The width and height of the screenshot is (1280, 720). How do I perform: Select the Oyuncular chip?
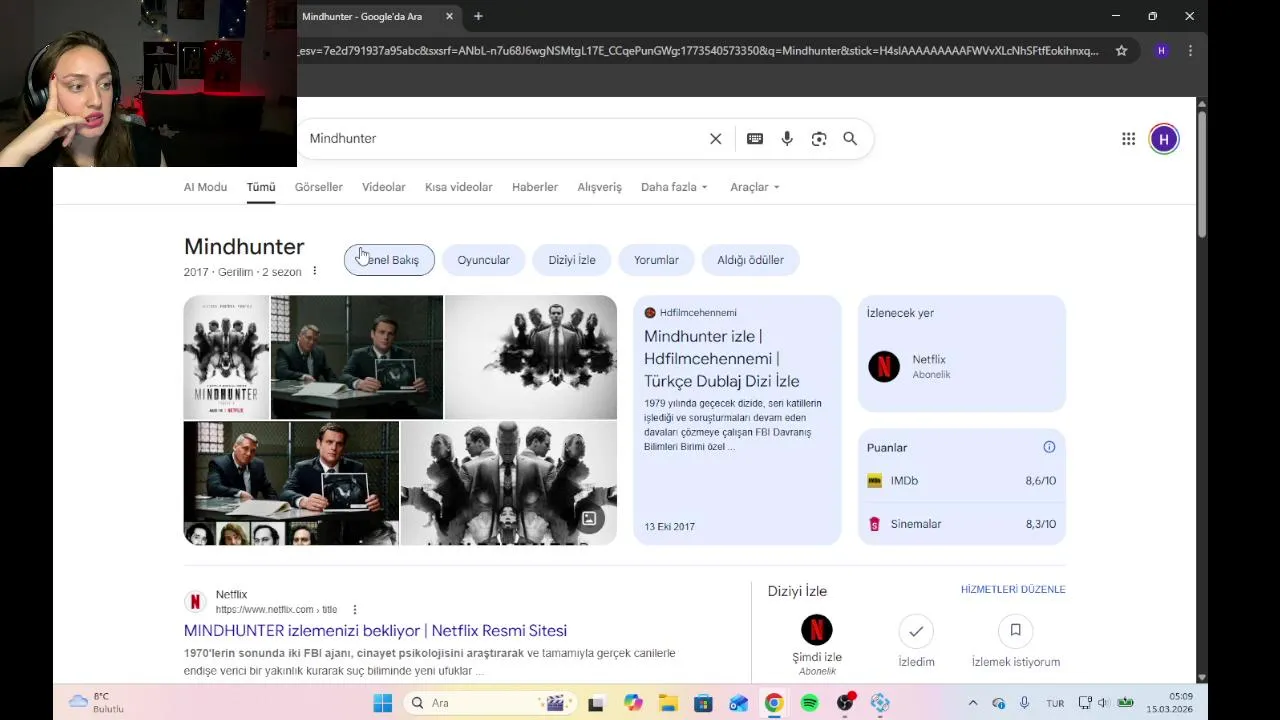click(484, 260)
